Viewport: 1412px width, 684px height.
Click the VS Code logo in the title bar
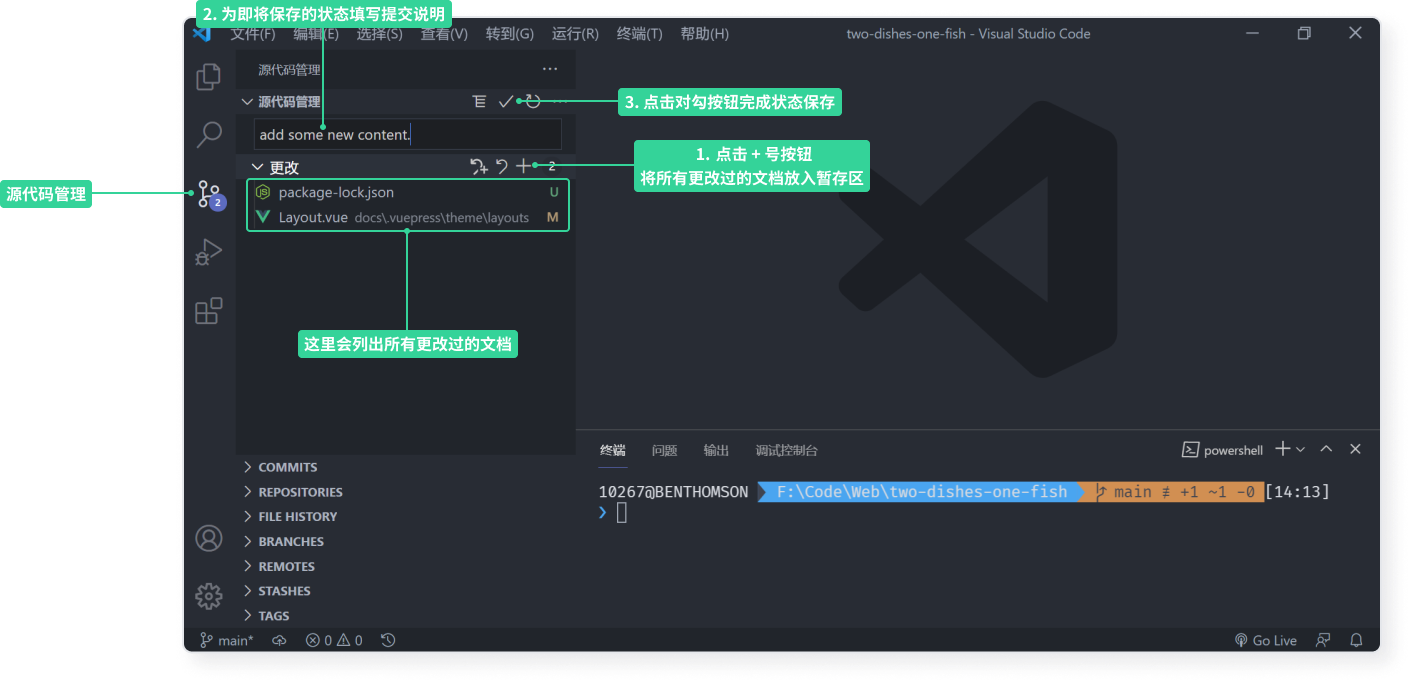202,33
